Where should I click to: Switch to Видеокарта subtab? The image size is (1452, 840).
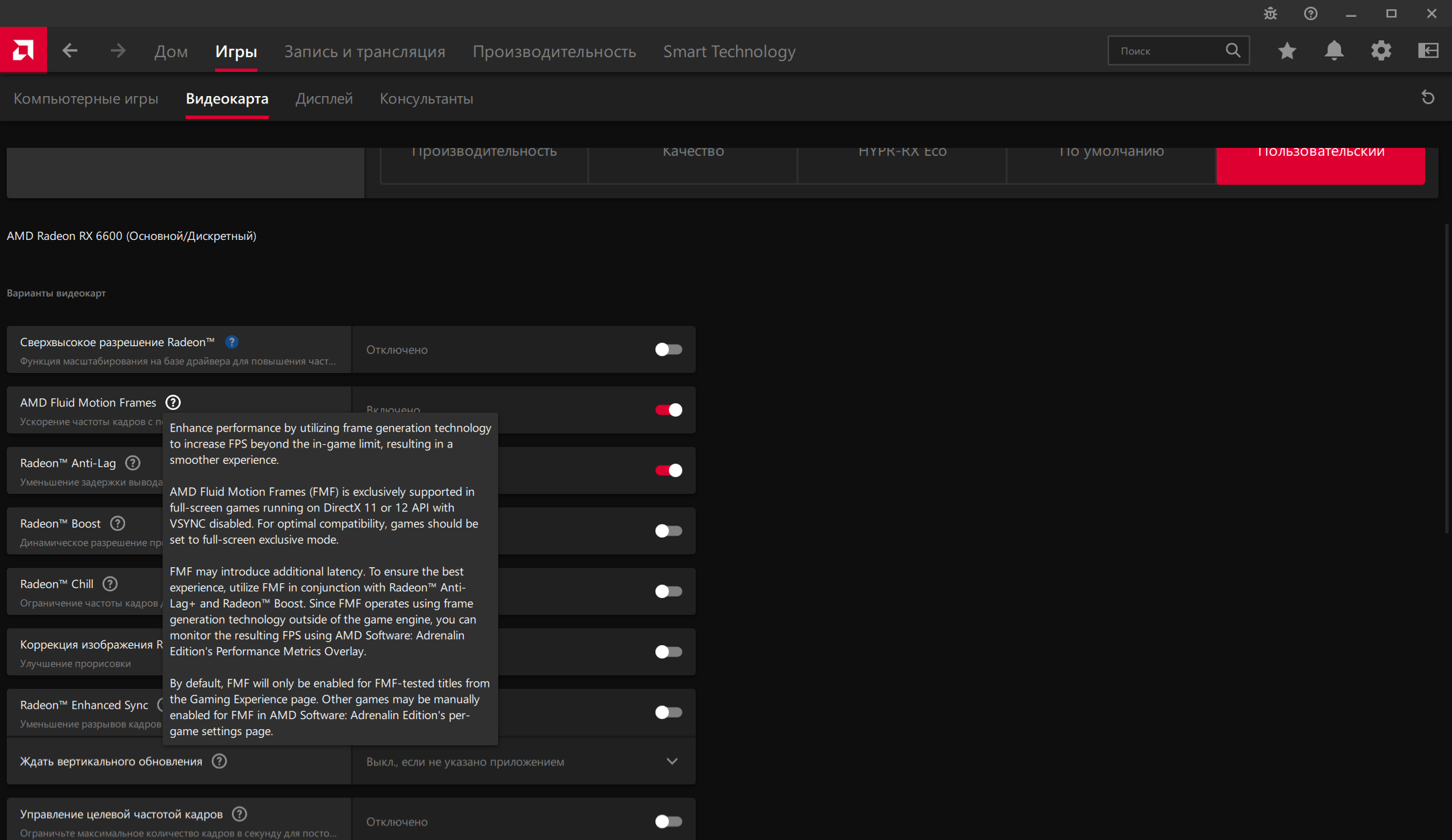pos(227,99)
